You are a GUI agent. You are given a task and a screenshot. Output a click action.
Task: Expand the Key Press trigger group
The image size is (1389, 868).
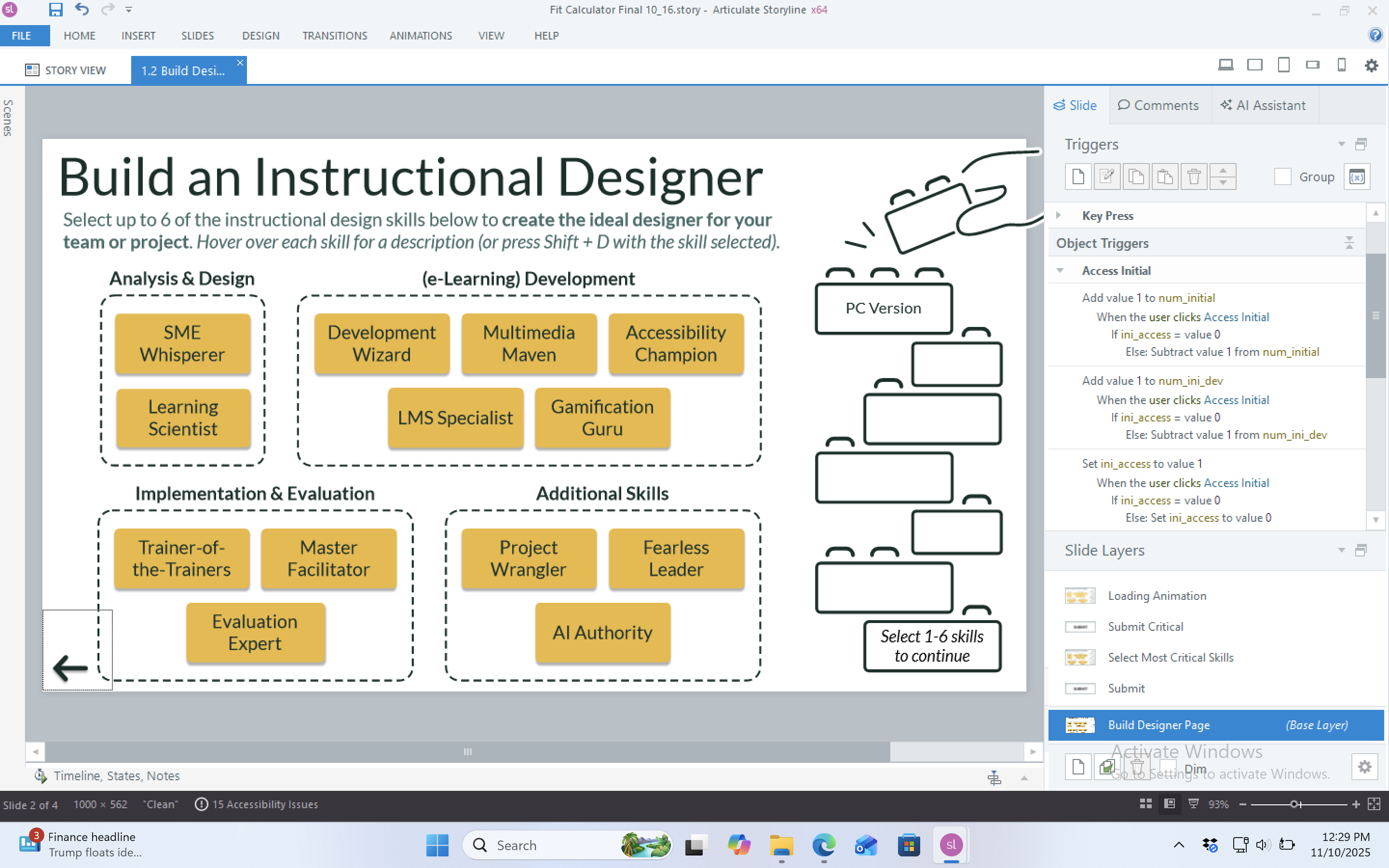point(1059,215)
